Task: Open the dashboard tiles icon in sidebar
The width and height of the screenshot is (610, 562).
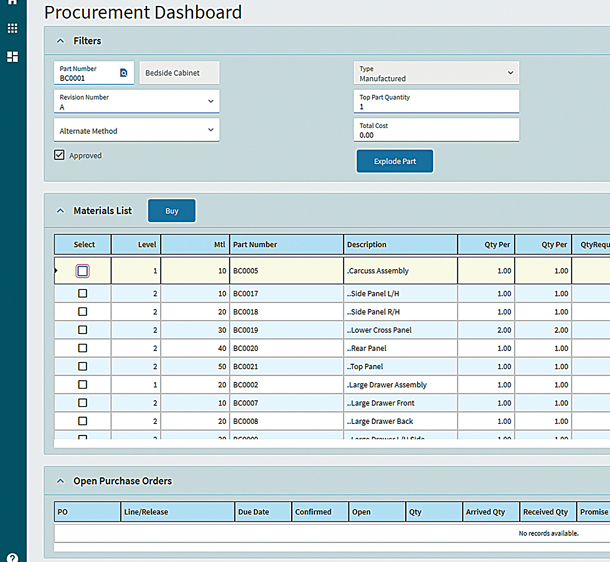Action: click(x=13, y=57)
